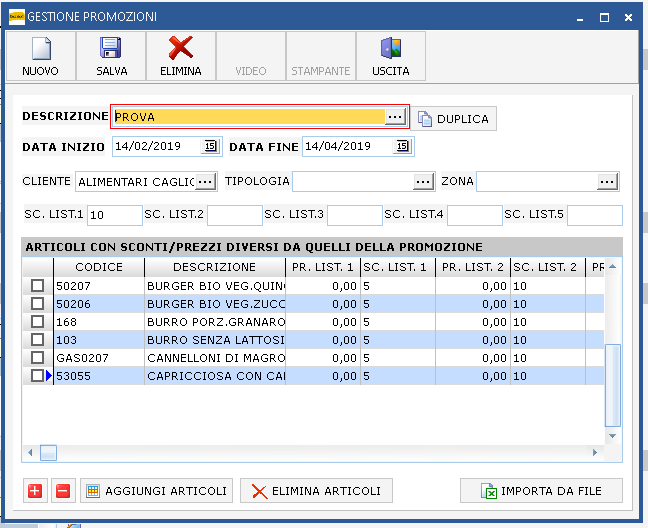Tick the checkbox for article 168
Screen dimensions: 648x528
coord(38,321)
